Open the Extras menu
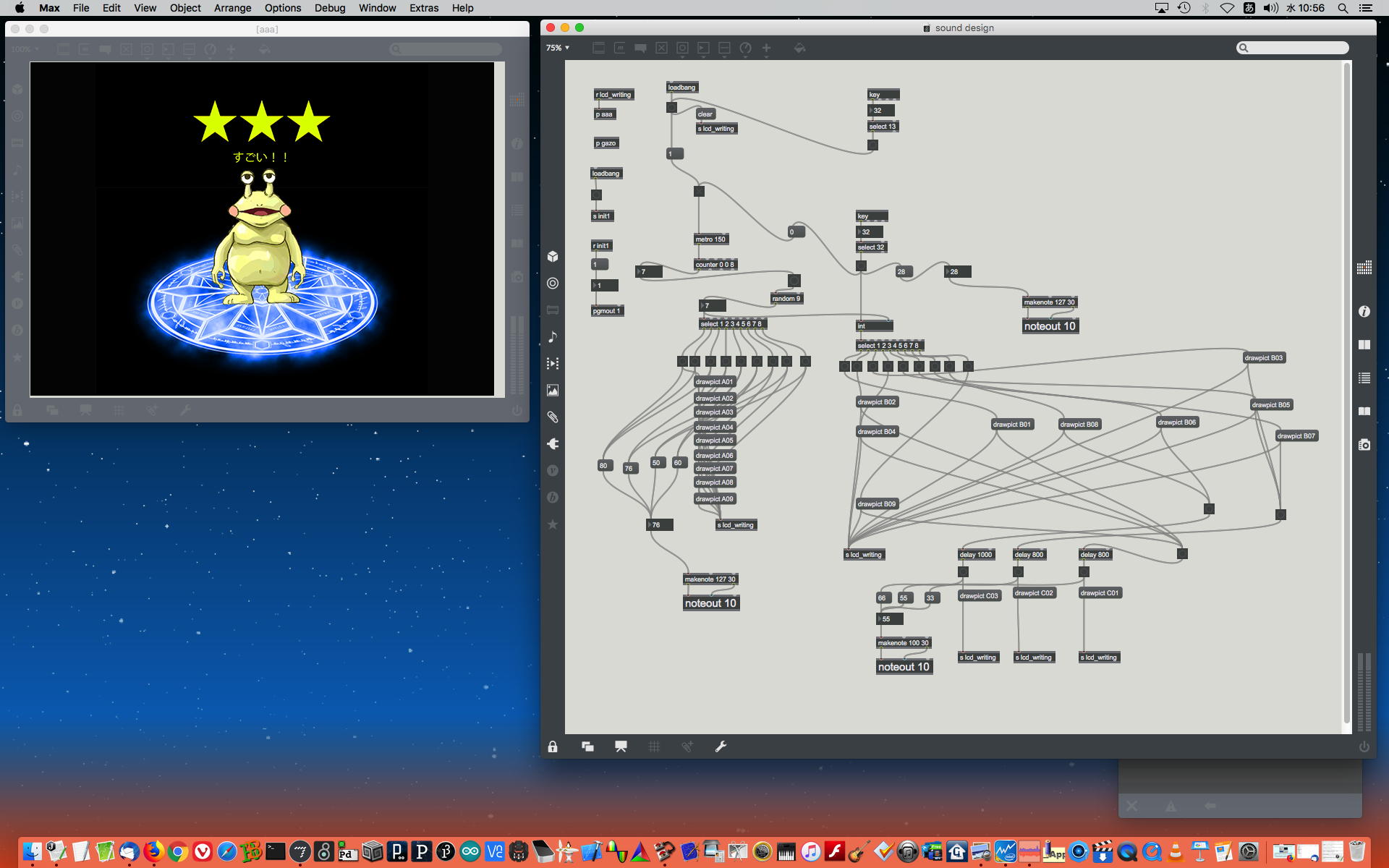1389x868 pixels. pos(423,8)
